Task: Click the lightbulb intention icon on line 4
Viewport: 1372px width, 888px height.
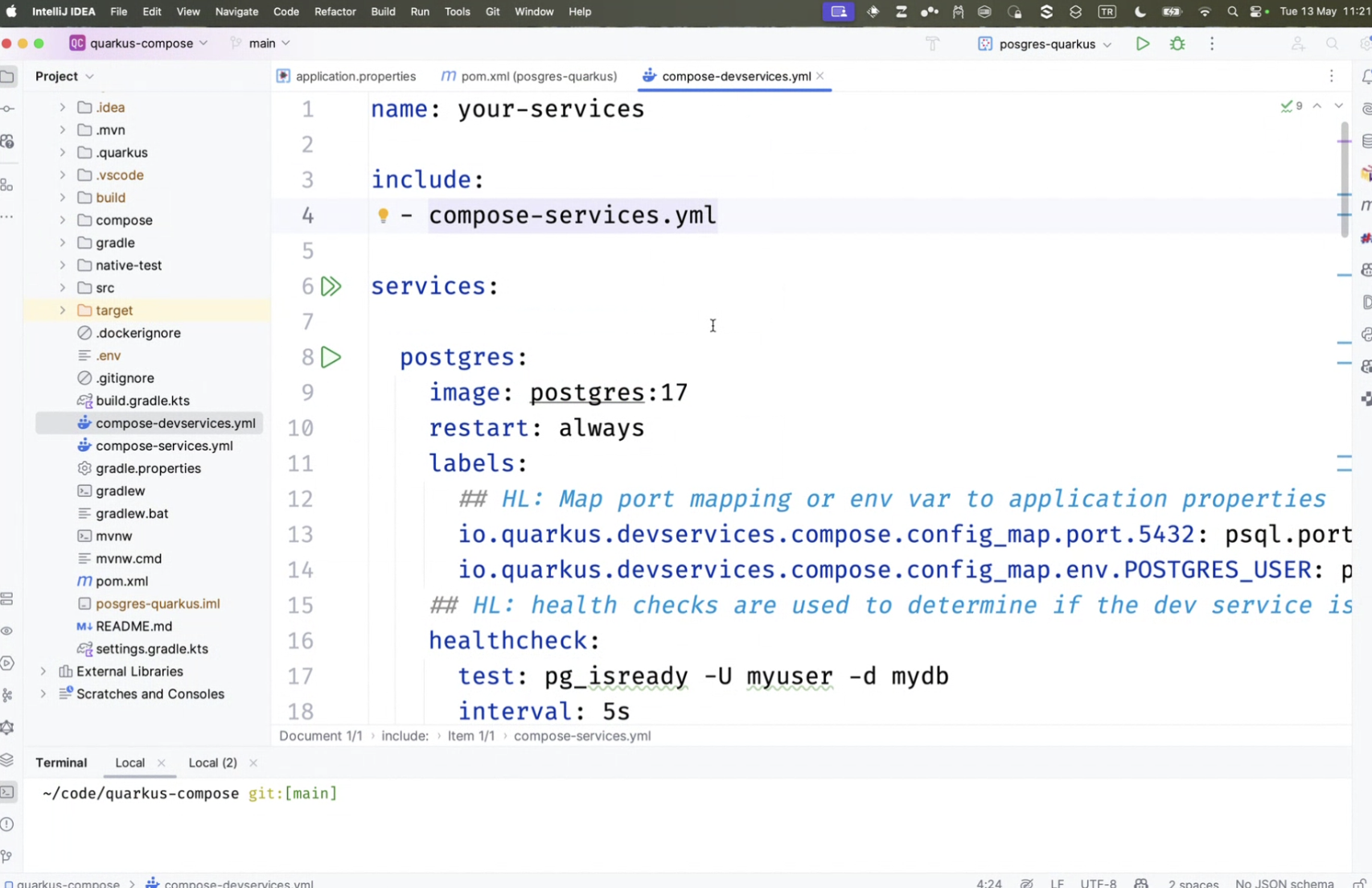Action: coord(384,216)
